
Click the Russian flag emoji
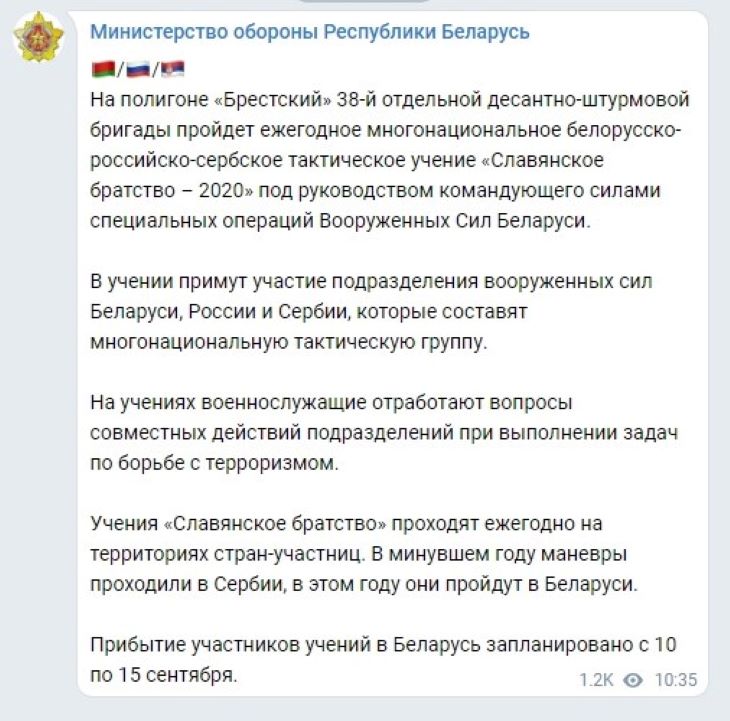point(137,69)
